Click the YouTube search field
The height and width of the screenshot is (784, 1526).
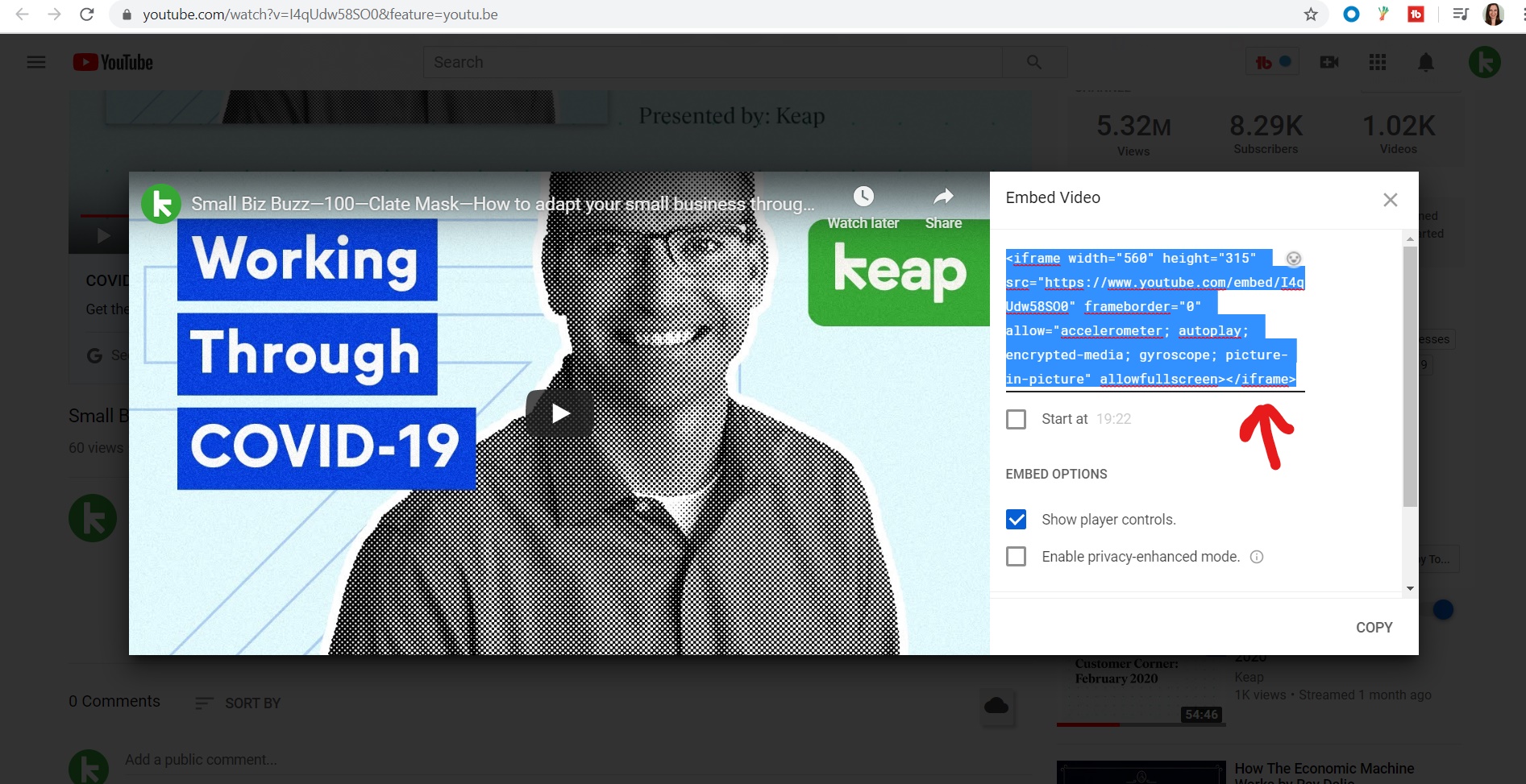click(x=713, y=62)
